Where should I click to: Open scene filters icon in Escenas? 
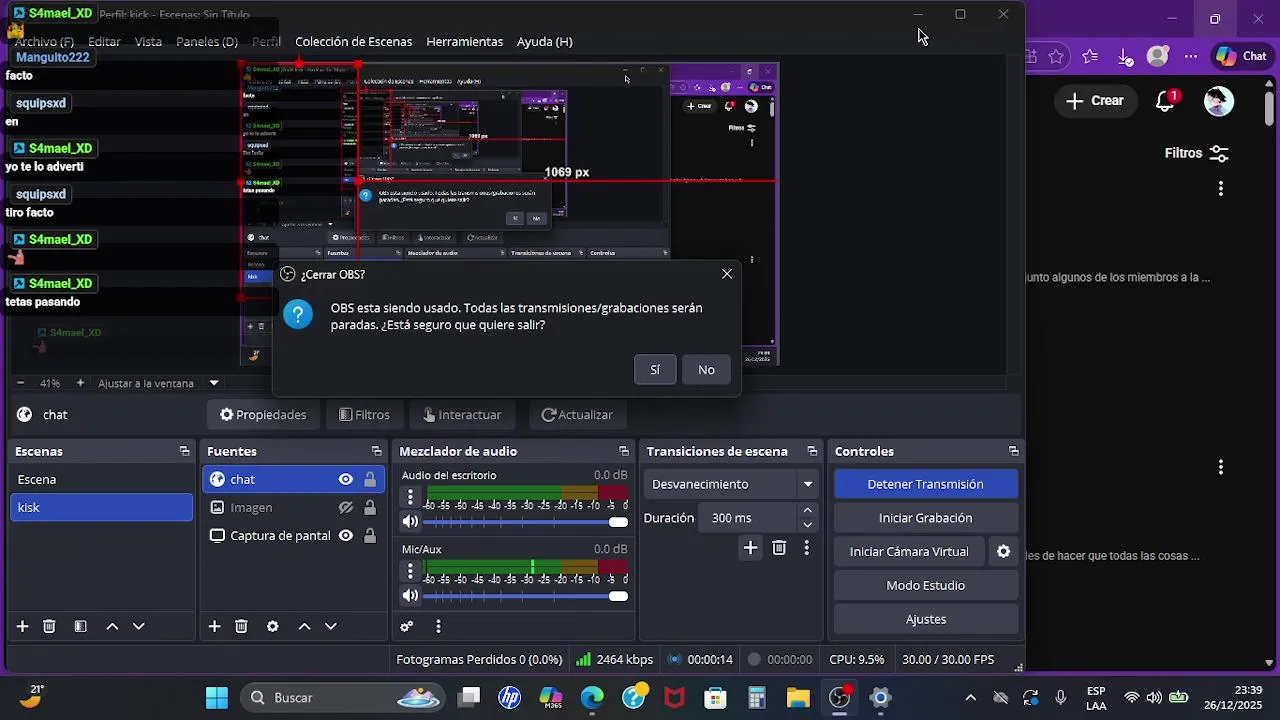tap(80, 627)
